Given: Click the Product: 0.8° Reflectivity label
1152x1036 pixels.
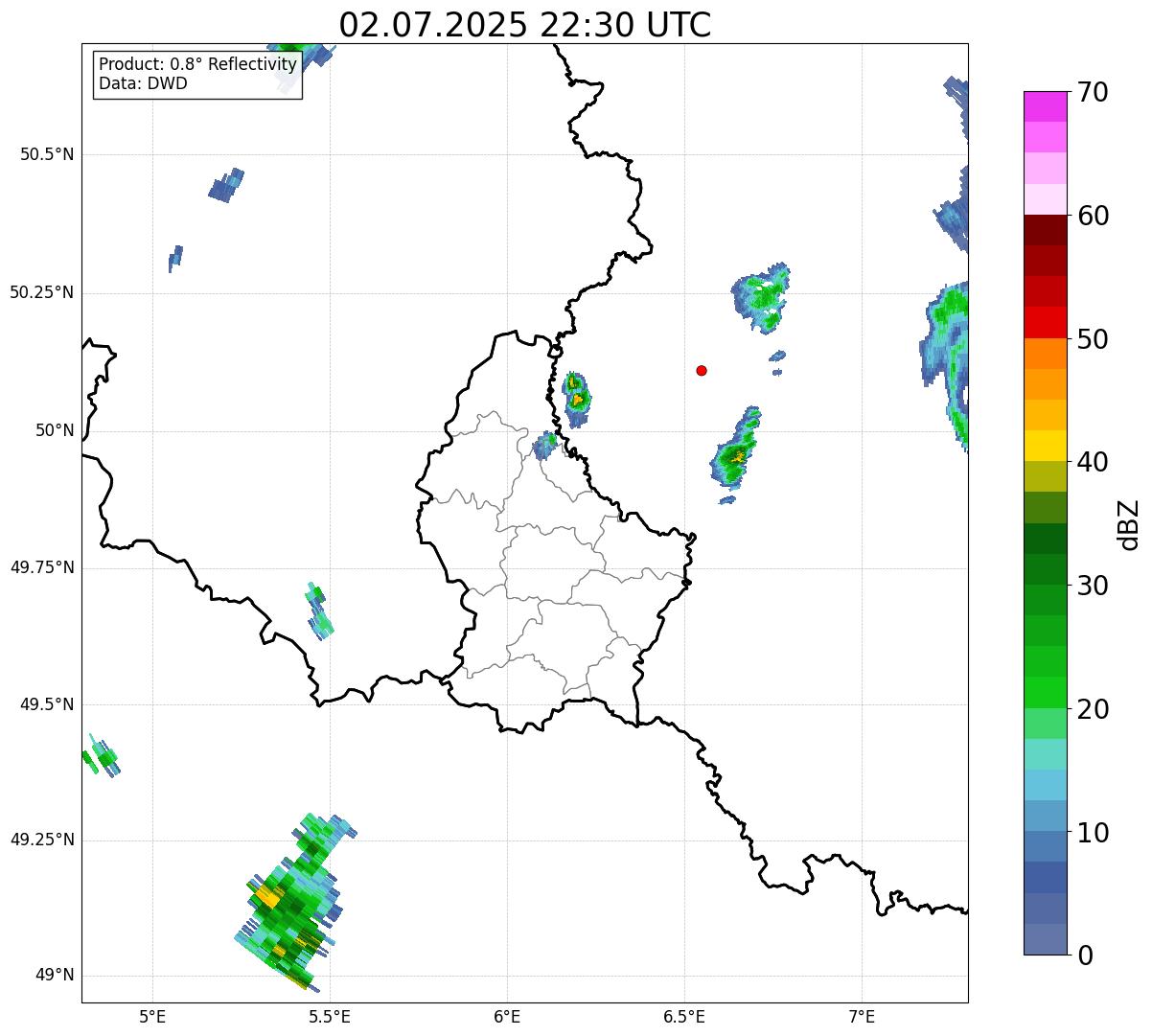Looking at the screenshot, I should [198, 64].
